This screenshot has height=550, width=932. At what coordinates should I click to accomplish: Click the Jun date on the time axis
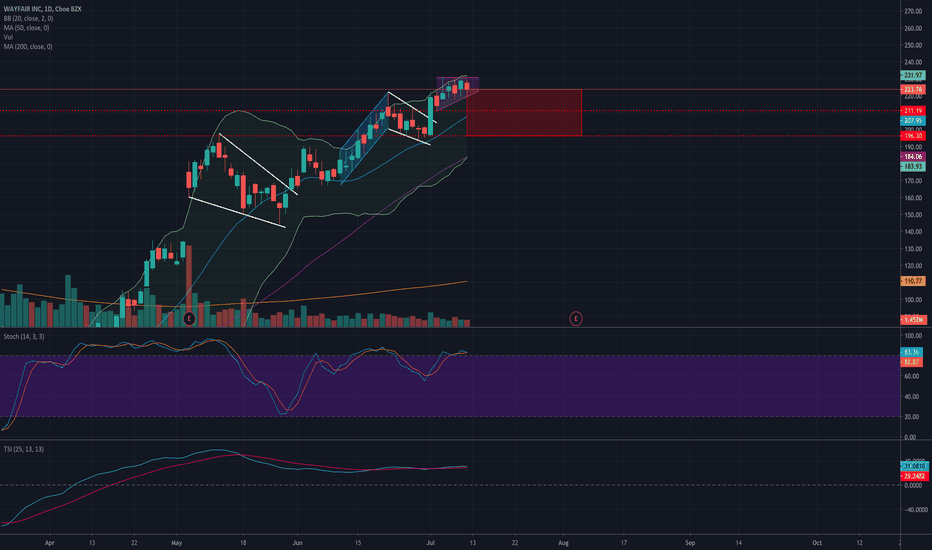pos(297,543)
